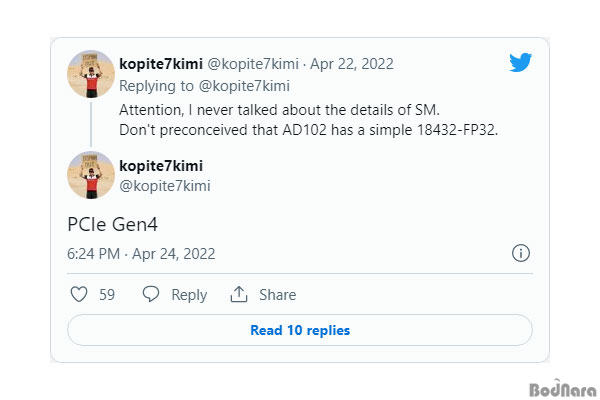Click the PCIe Gen4 tweet text
The width and height of the screenshot is (600, 400).
(x=112, y=224)
